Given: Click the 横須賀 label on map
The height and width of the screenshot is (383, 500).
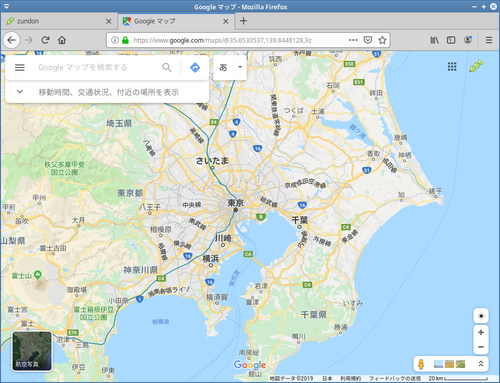Looking at the screenshot, I should click(x=217, y=297).
